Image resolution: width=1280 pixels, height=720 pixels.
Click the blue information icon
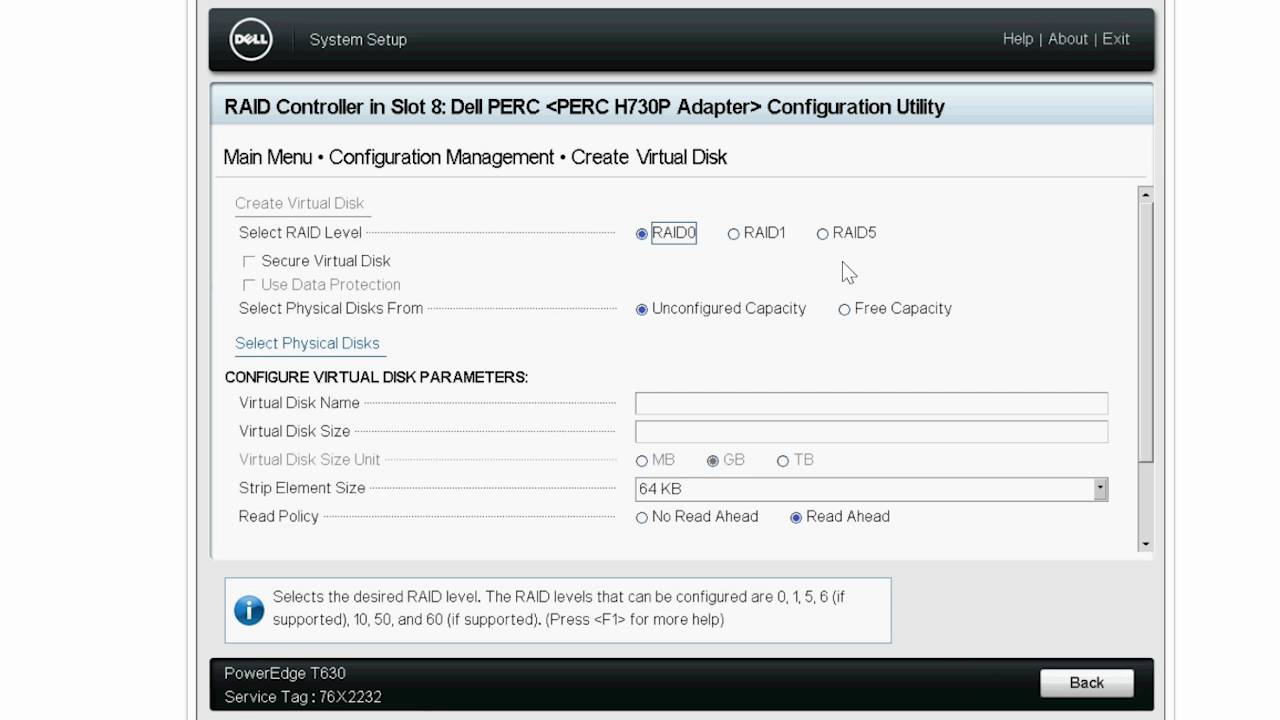coord(249,609)
